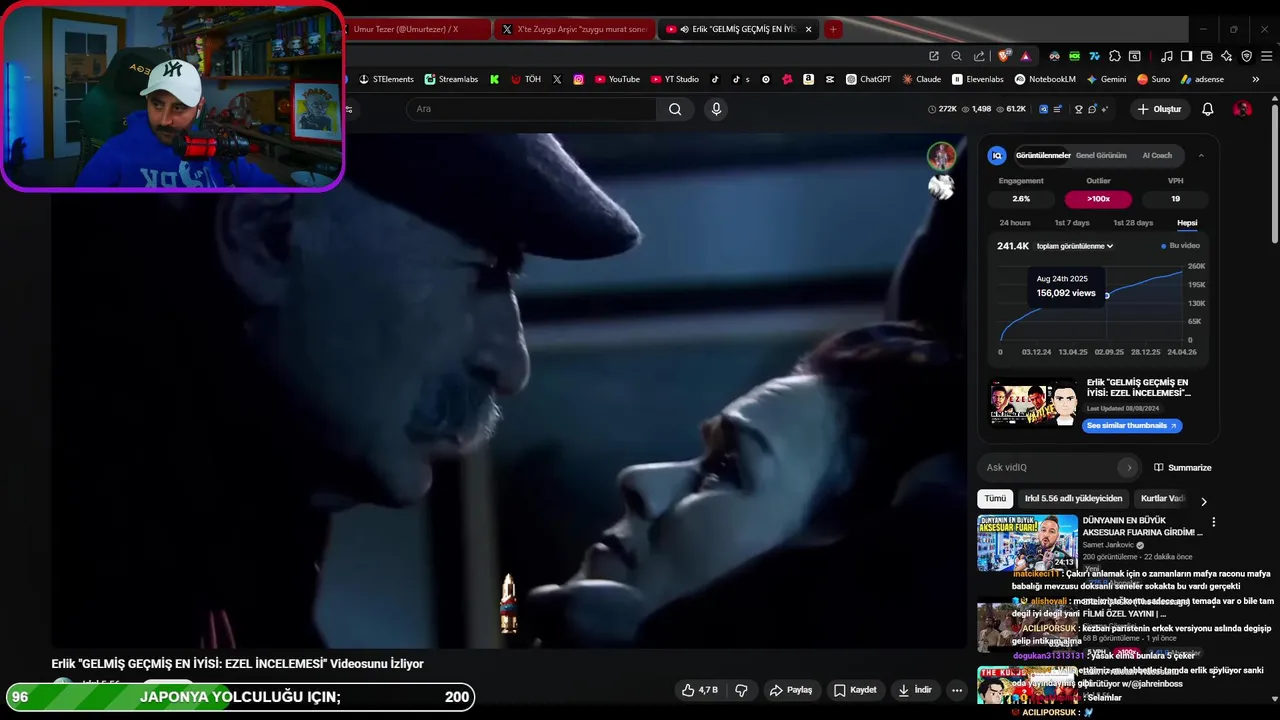Switch to Görüntülenmeler tab in vidIQ
1280x720 pixels.
[1043, 155]
